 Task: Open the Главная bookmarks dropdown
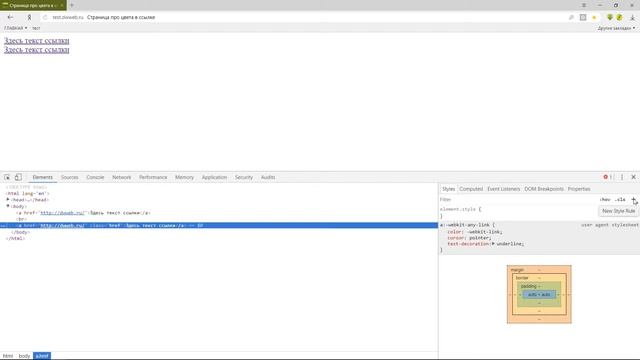click(16, 28)
